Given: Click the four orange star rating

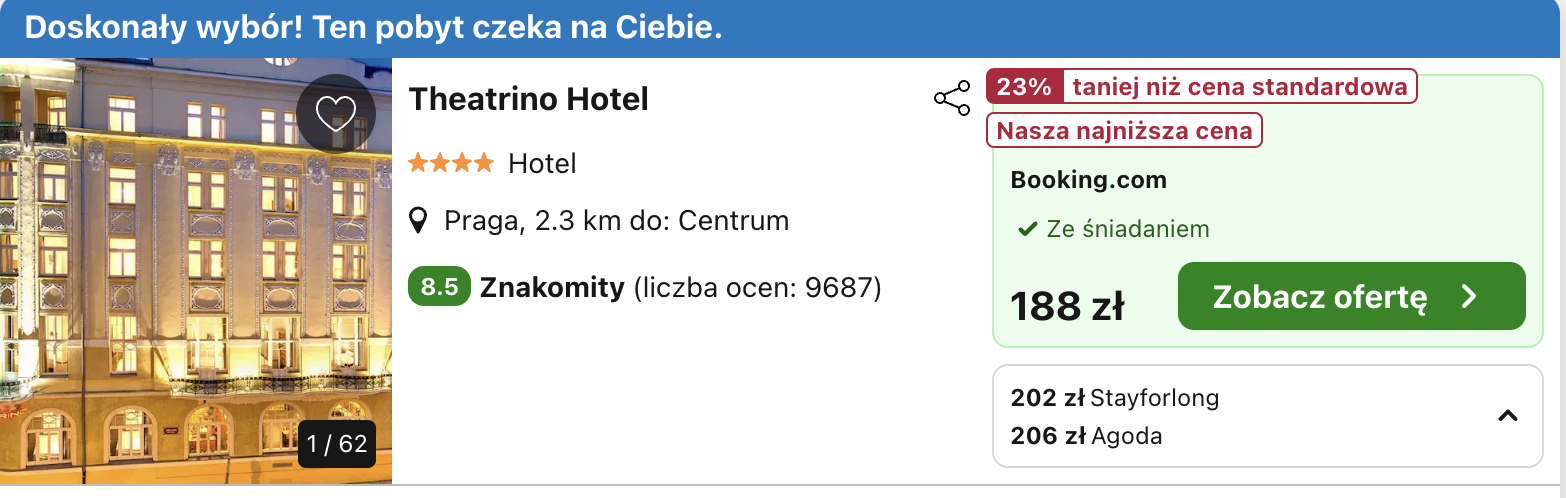Looking at the screenshot, I should [451, 163].
